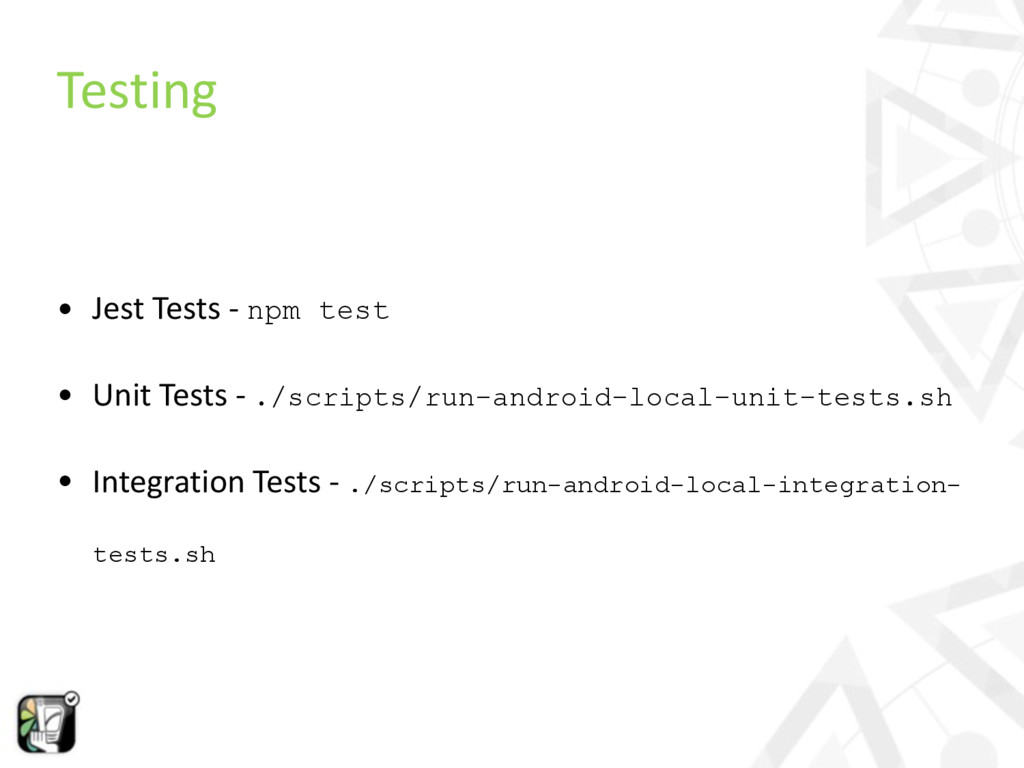This screenshot has height=768, width=1024.
Task: Click the checkmark badge on the logo
Action: click(72, 699)
